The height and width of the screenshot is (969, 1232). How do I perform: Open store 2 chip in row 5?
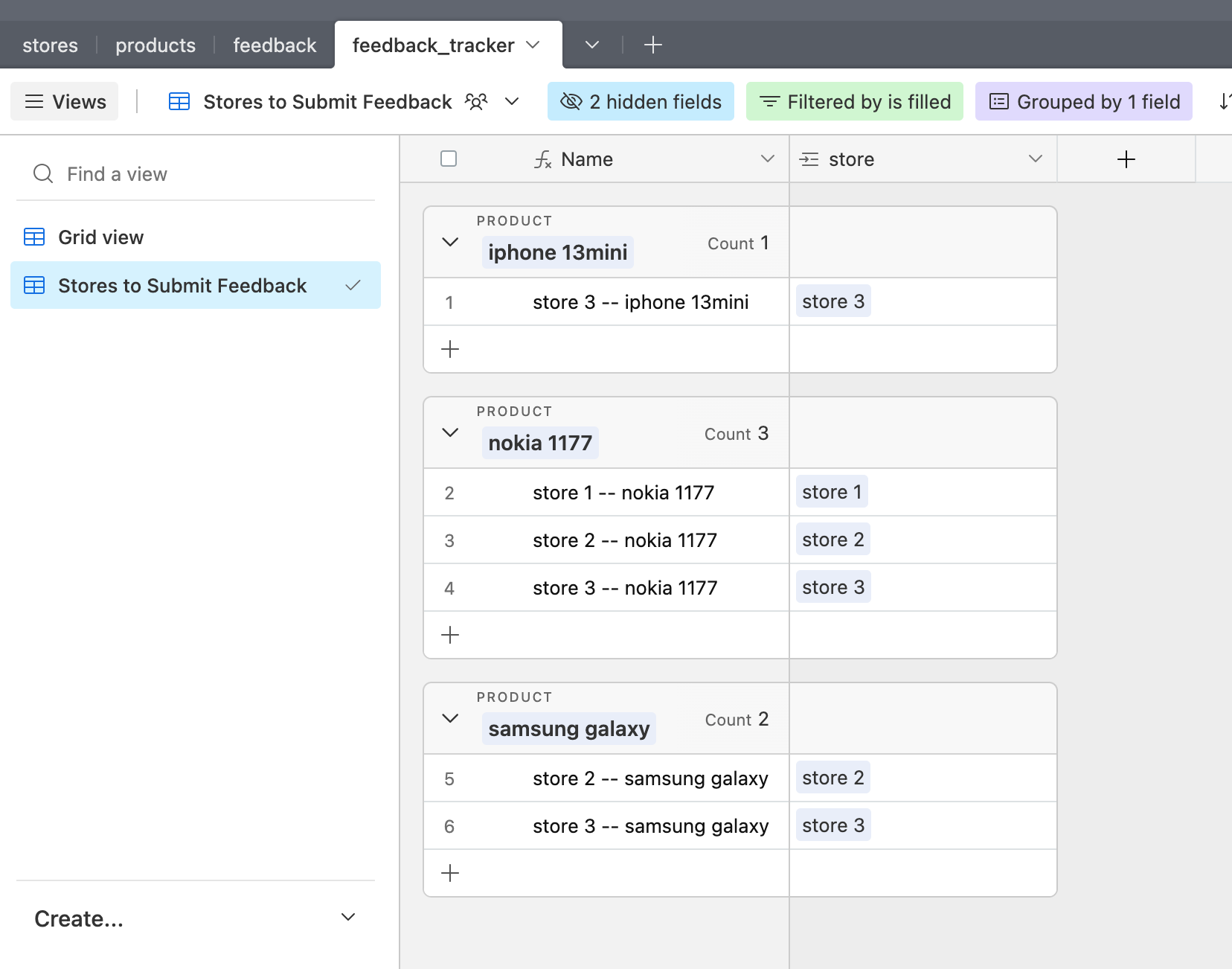(833, 778)
